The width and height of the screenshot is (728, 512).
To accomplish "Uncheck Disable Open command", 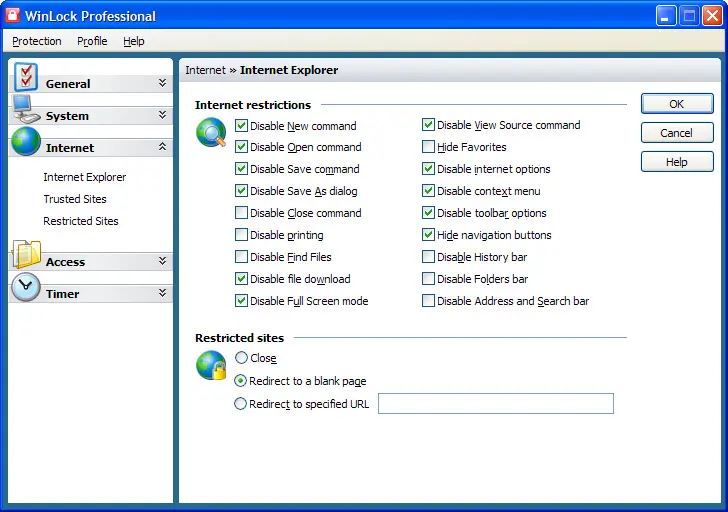I will (241, 147).
